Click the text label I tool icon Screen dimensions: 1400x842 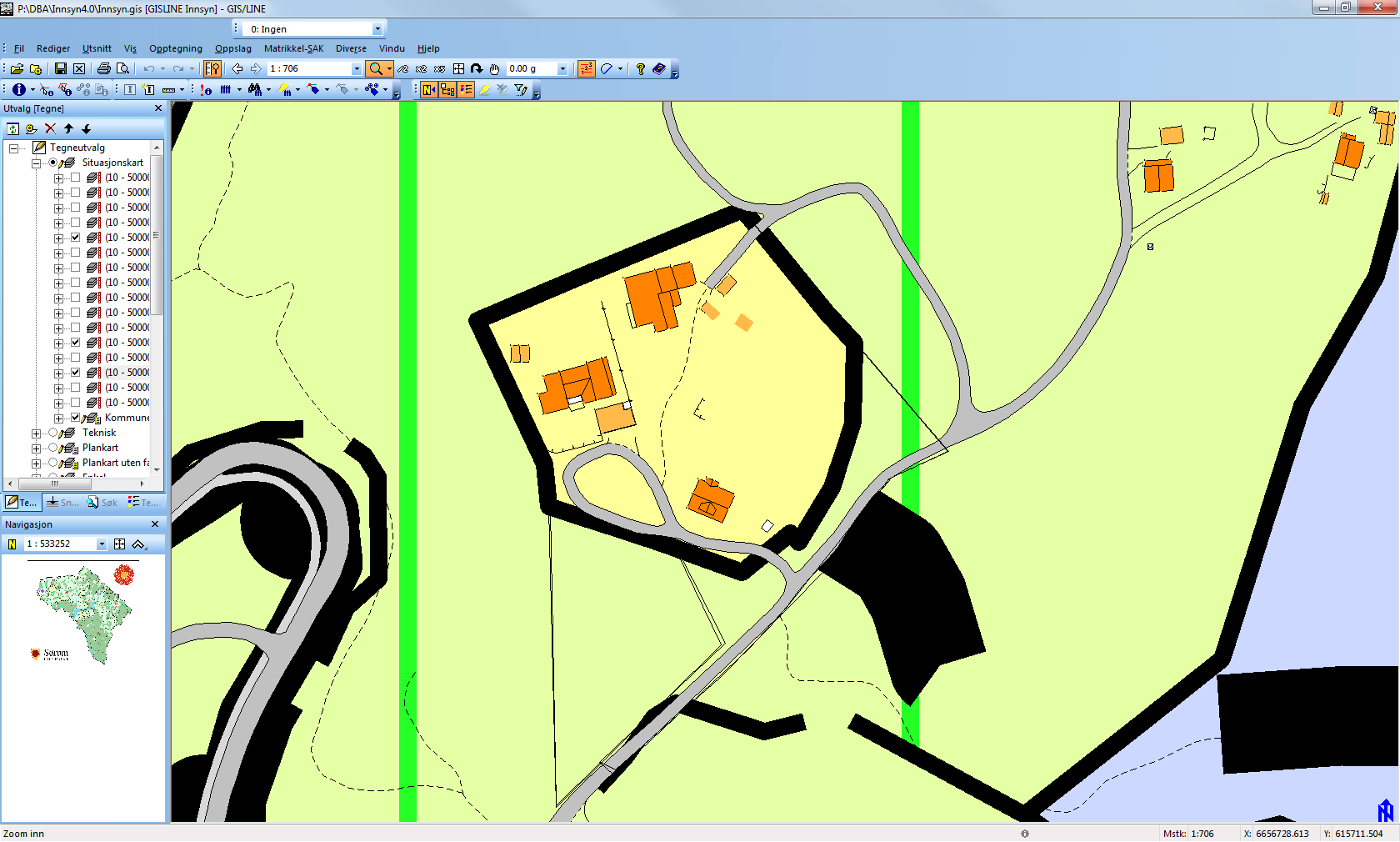click(x=130, y=90)
